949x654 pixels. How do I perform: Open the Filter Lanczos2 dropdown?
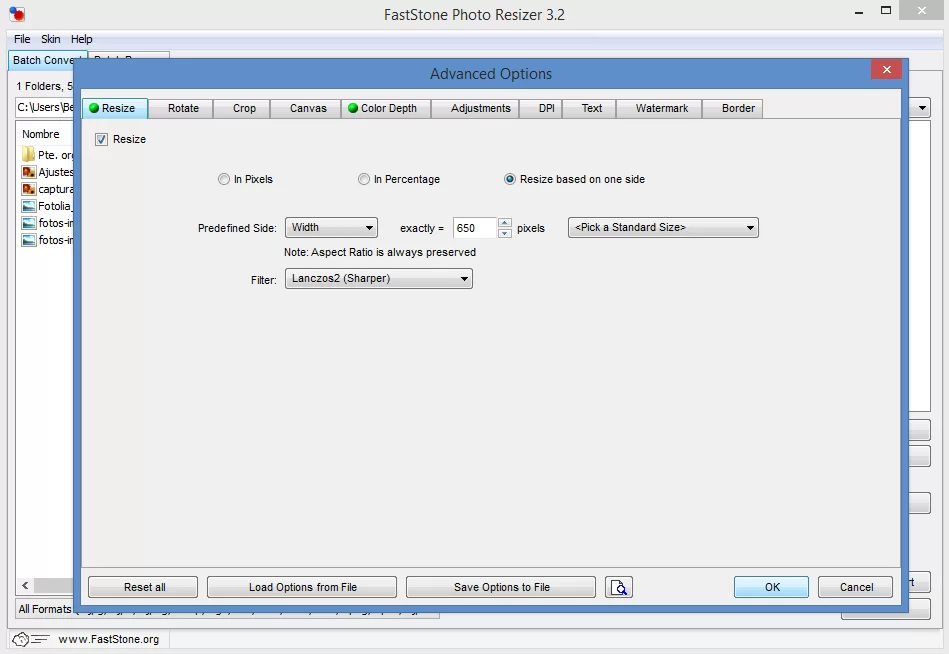378,278
